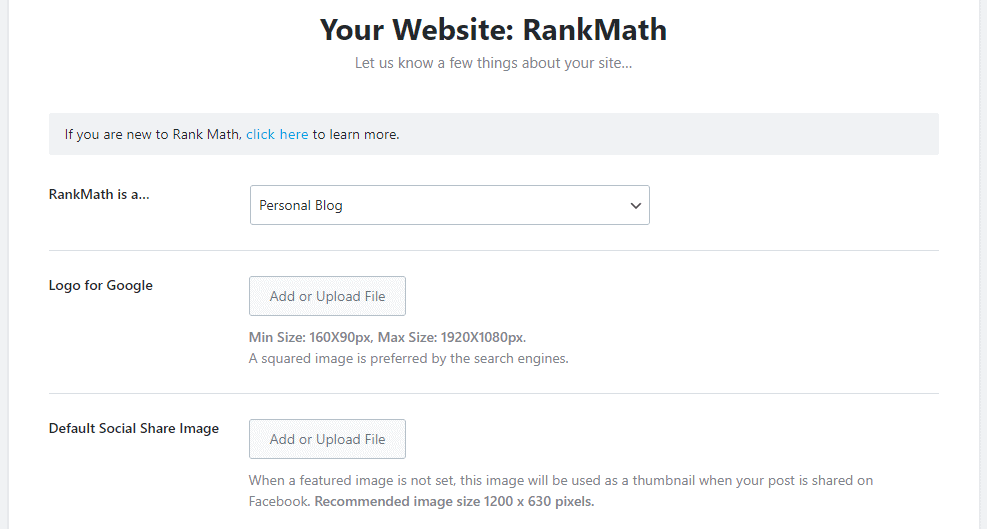The image size is (987, 529).
Task: Click the chevron arrow of the site type dropdown
Action: click(x=635, y=205)
